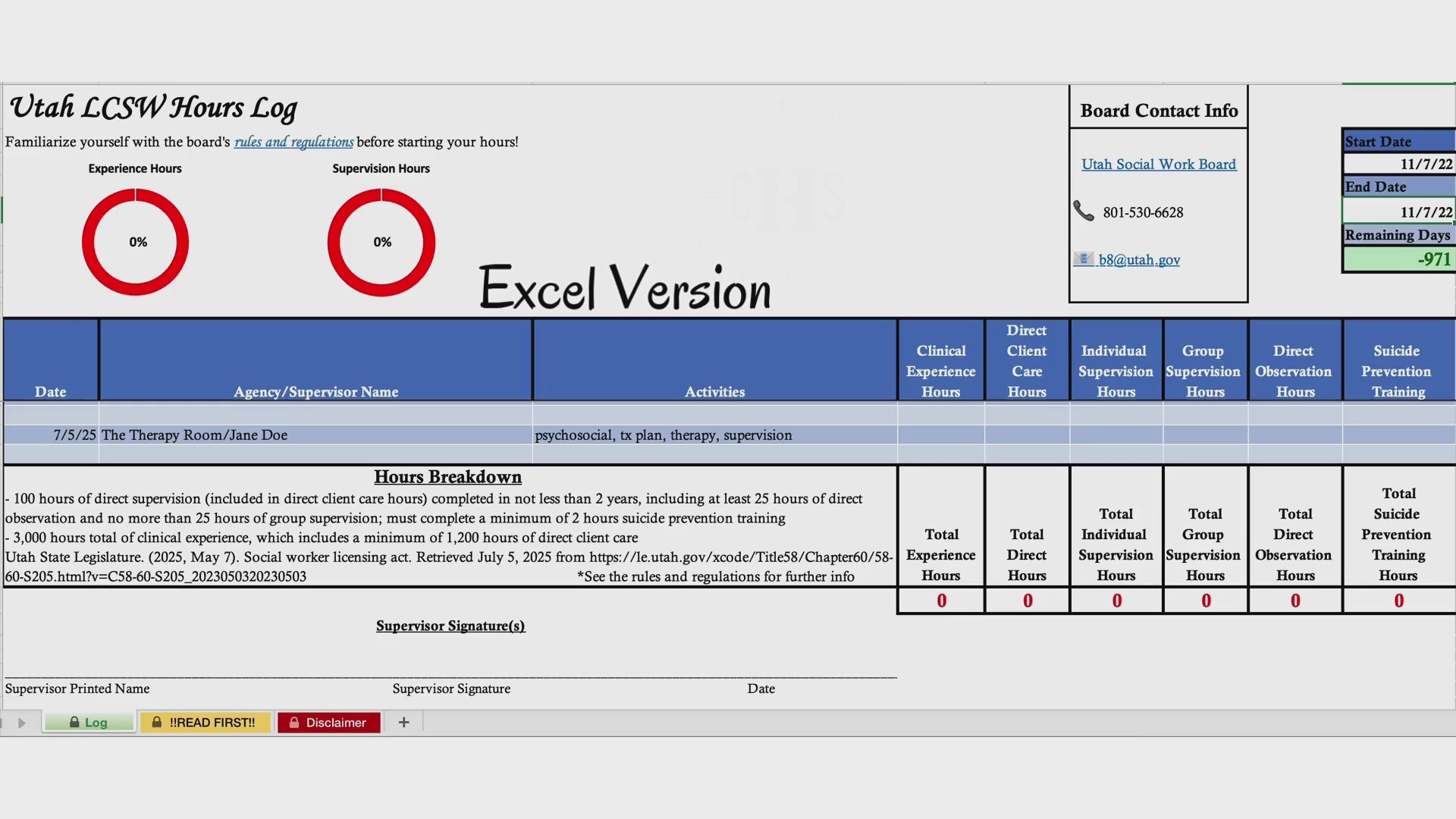The height and width of the screenshot is (819, 1456).
Task: Select The Therapy Room/Jane Doe cell
Action: pyautogui.click(x=315, y=435)
